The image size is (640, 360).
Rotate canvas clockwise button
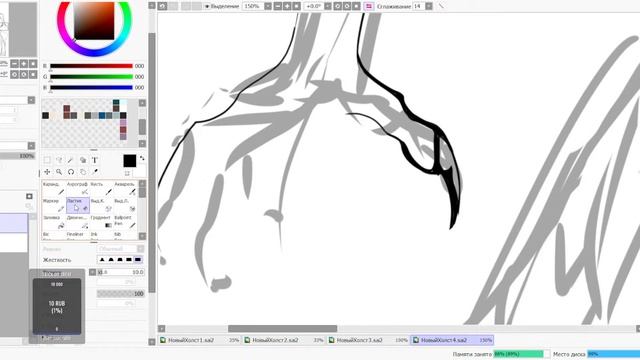347,6
